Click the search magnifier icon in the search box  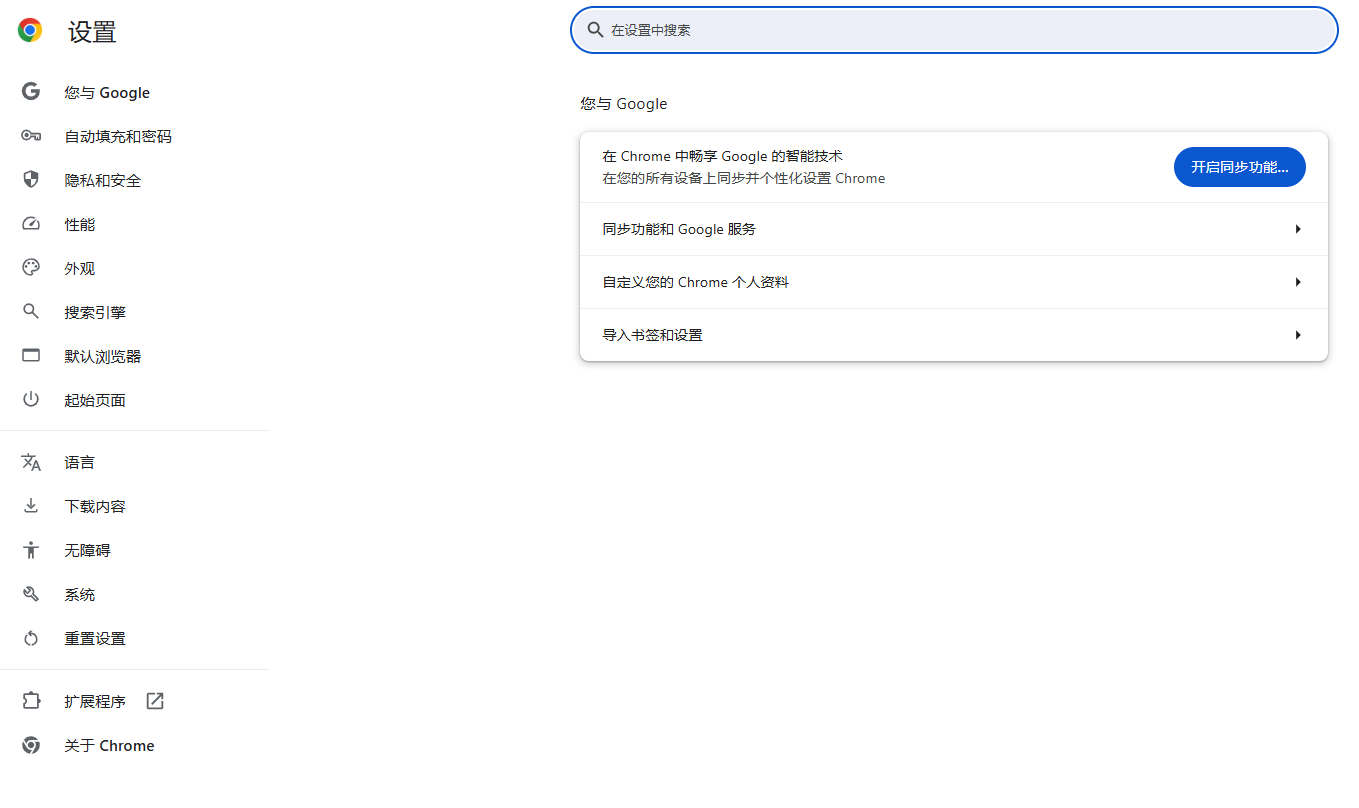[595, 30]
